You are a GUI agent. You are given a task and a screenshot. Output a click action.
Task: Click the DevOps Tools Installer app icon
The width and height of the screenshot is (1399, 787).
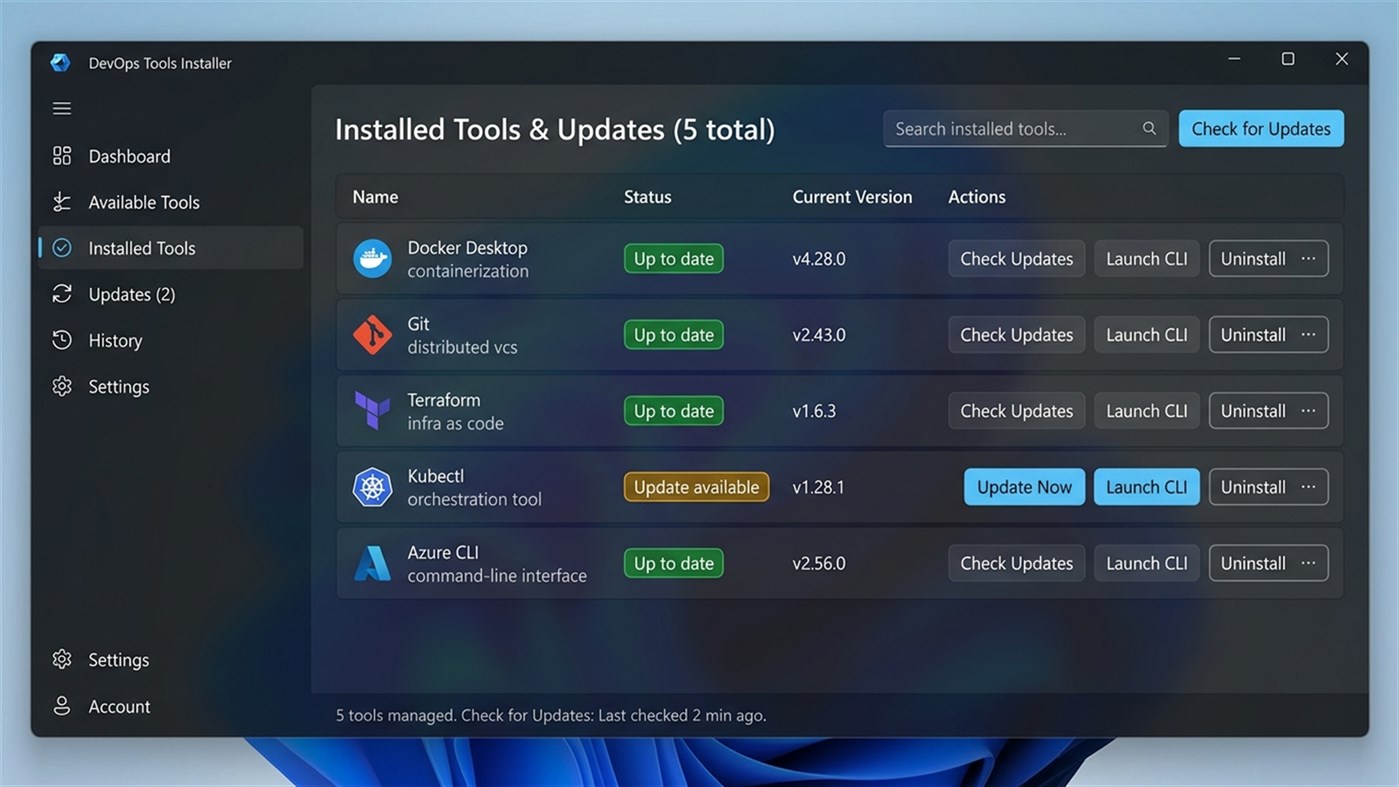[61, 63]
